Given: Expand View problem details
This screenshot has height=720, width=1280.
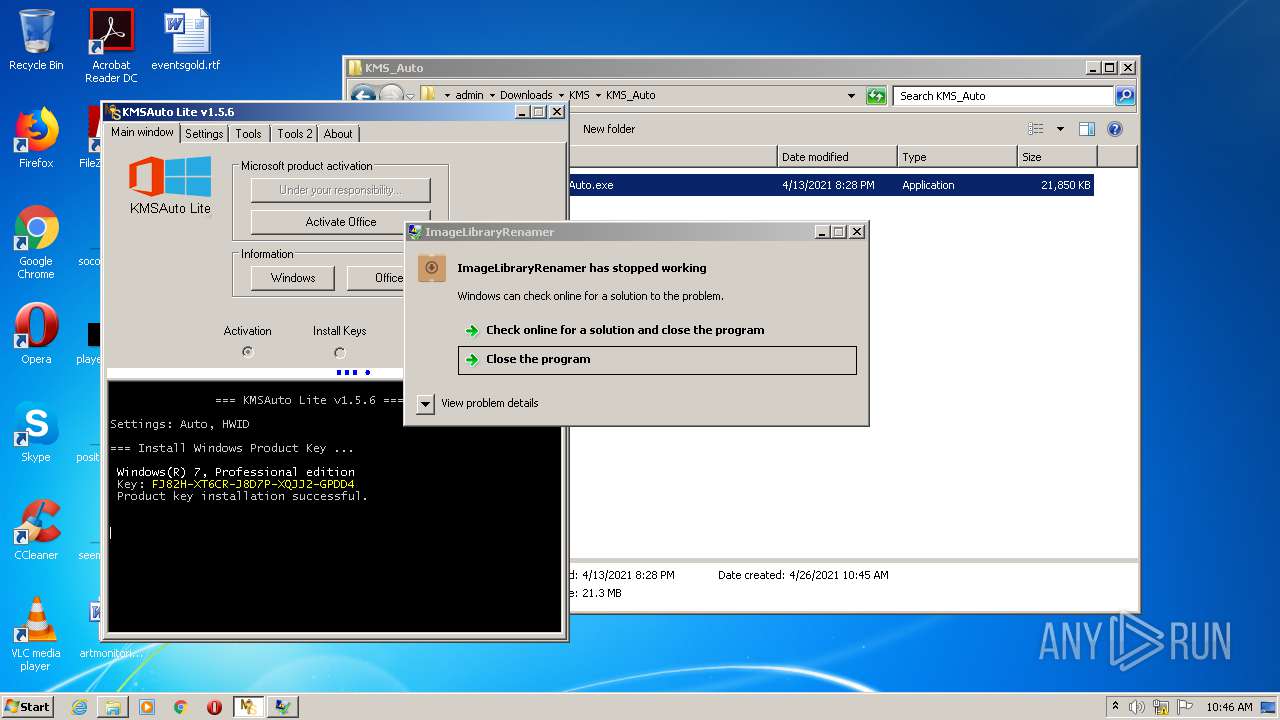Looking at the screenshot, I should [x=425, y=403].
